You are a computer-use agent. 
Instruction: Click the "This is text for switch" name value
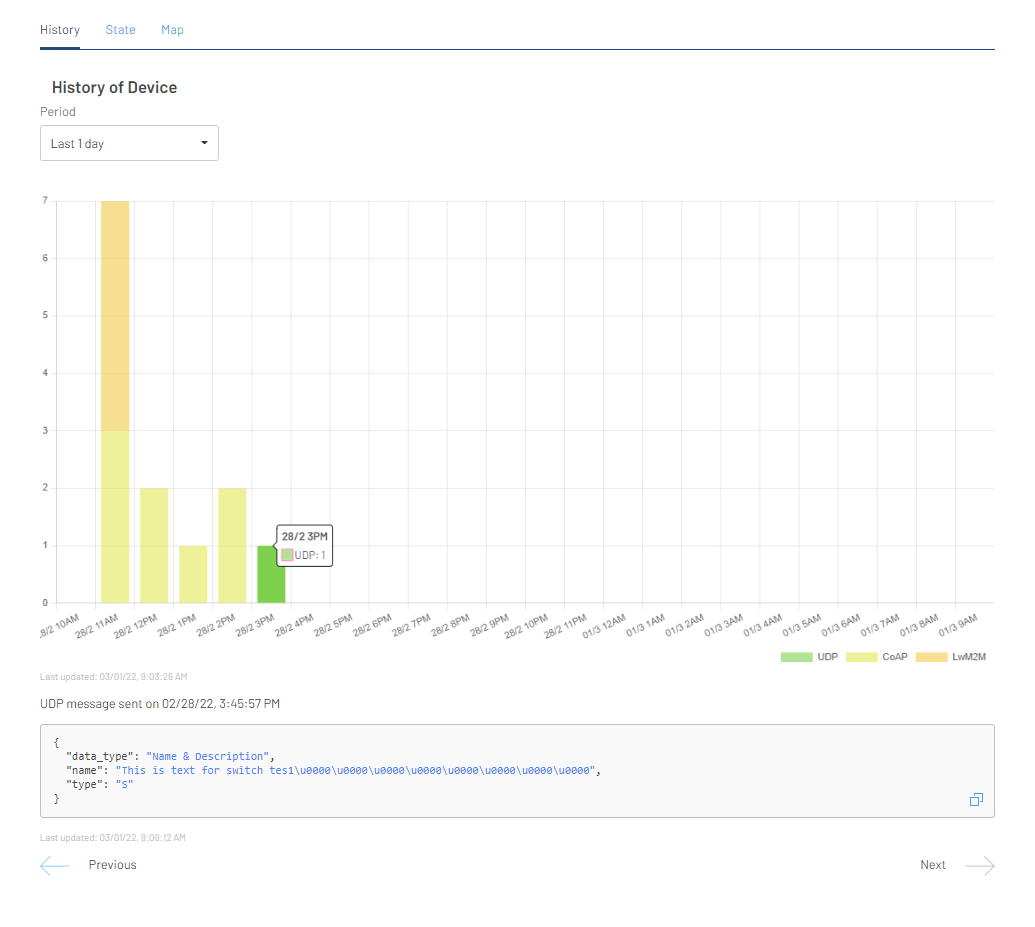(356, 771)
